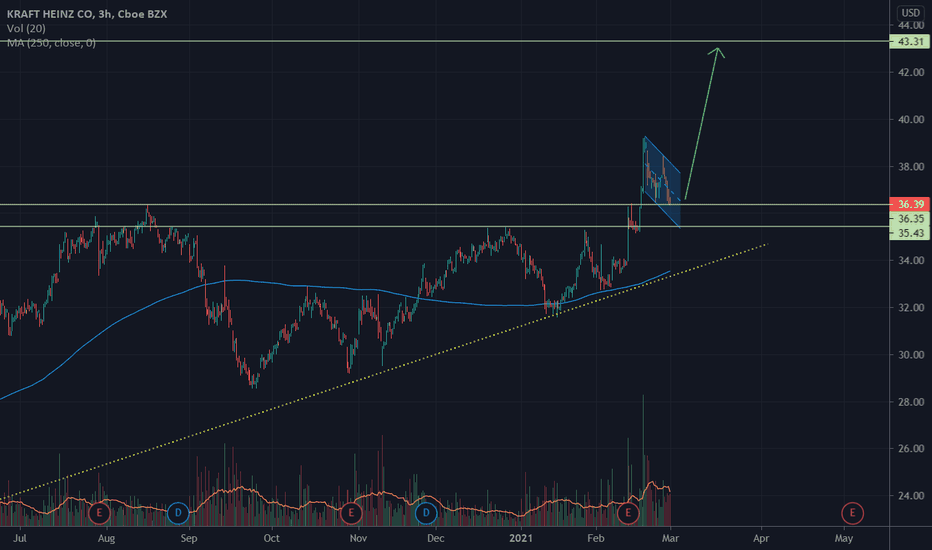Click the 40.00 price axis label
The image size is (932, 550).
[x=911, y=120]
